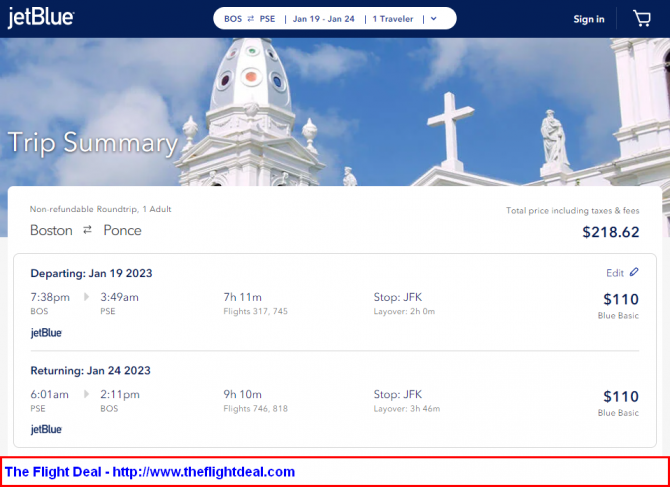Open the shopping cart icon
The image size is (670, 487).
point(642,18)
